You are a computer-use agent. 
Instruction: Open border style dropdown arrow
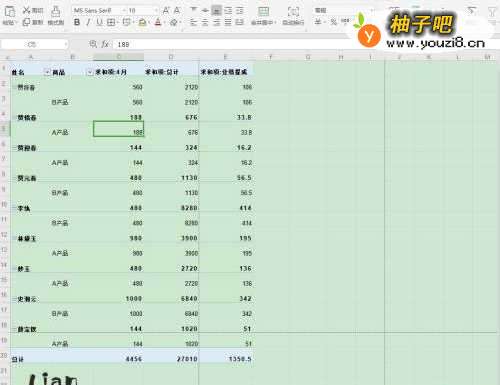[117, 22]
